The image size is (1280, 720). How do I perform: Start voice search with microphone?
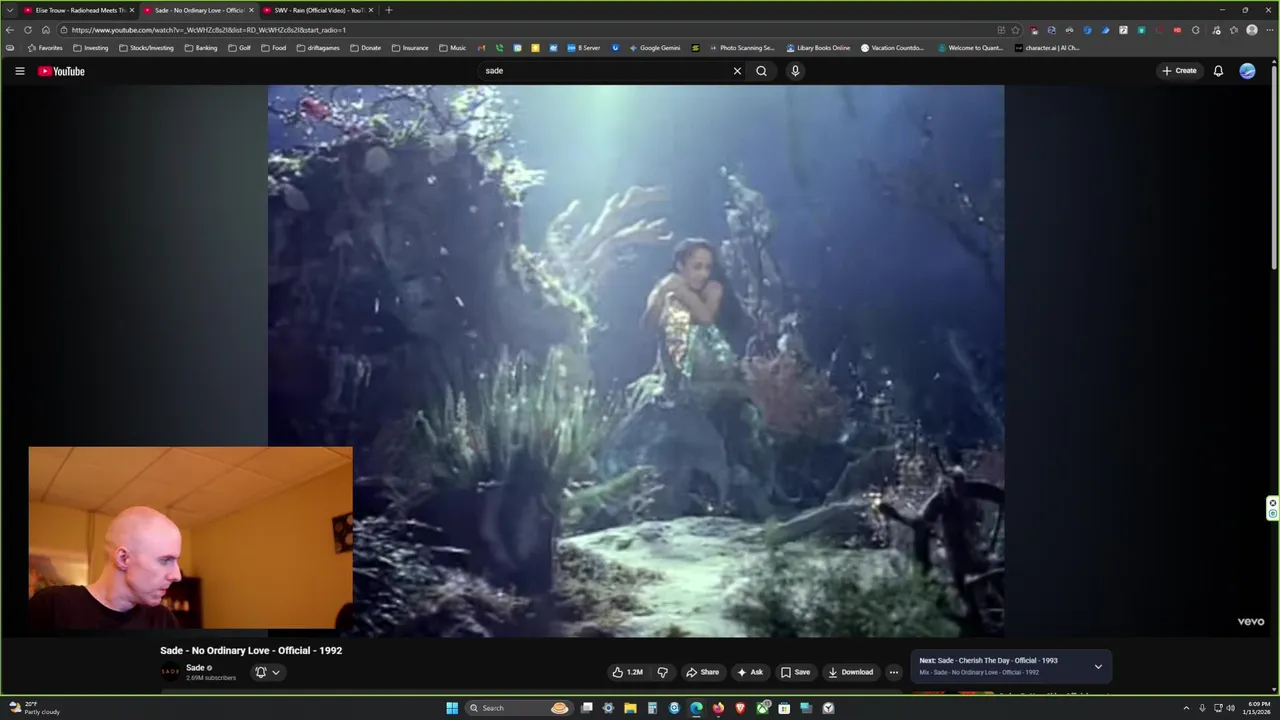tap(795, 71)
